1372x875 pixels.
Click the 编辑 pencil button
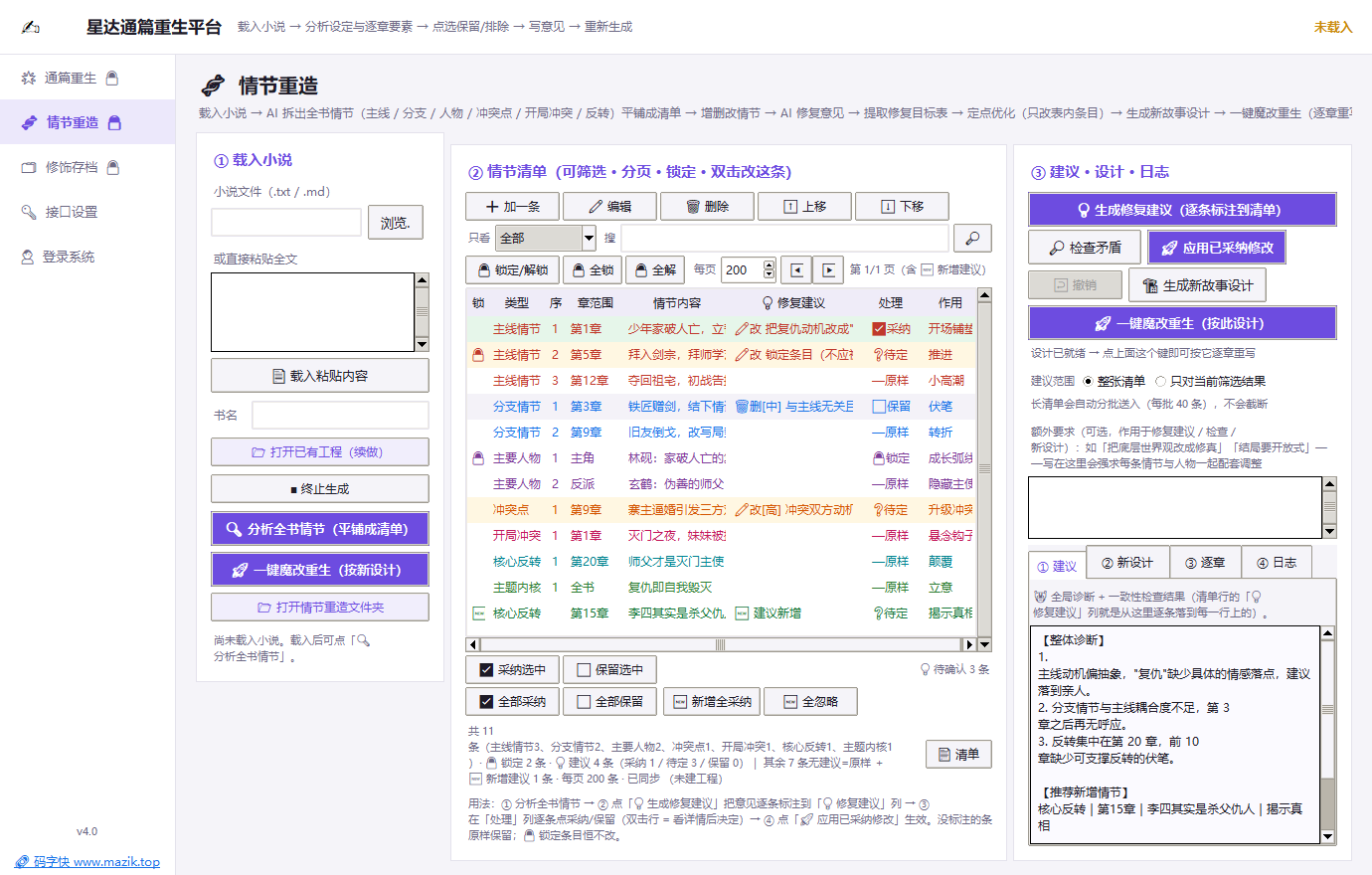609,206
